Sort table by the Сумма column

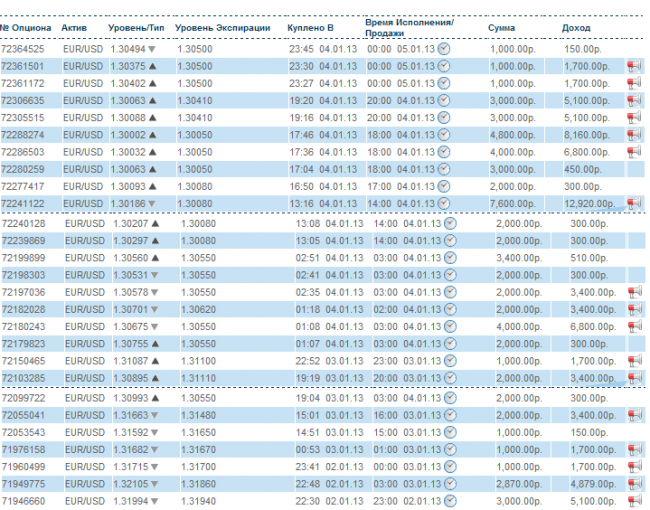[x=501, y=27]
